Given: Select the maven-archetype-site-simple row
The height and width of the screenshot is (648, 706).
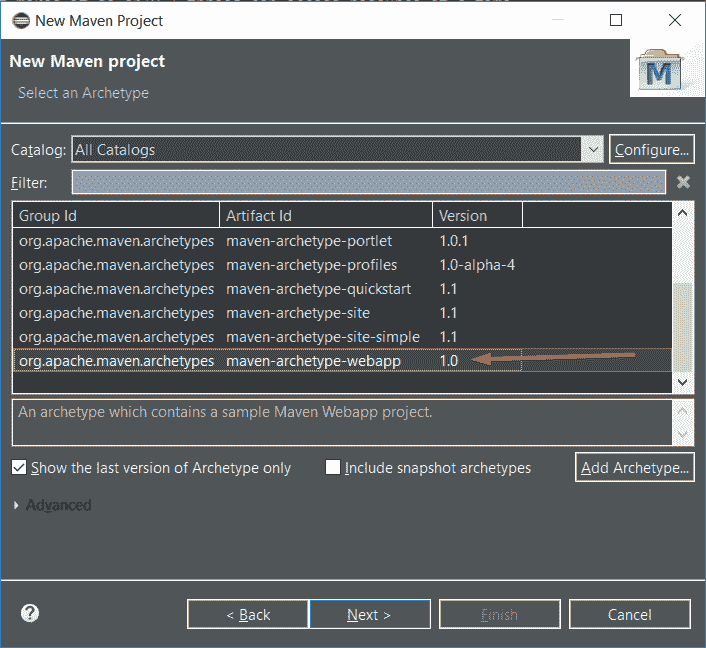Looking at the screenshot, I should point(342,337).
